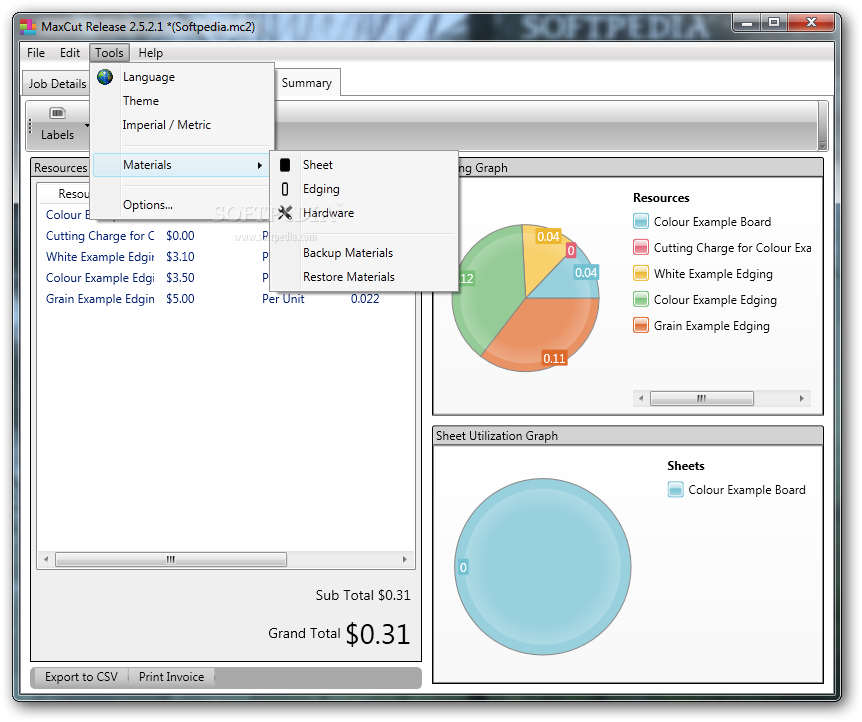Click right arrow of resources table scrollbar
The height and width of the screenshot is (722, 862).
pyautogui.click(x=405, y=559)
